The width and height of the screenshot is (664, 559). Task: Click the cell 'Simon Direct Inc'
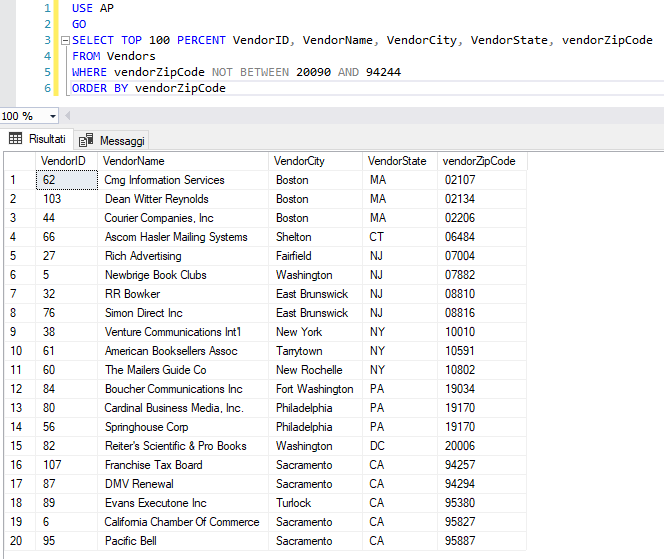pos(183,313)
